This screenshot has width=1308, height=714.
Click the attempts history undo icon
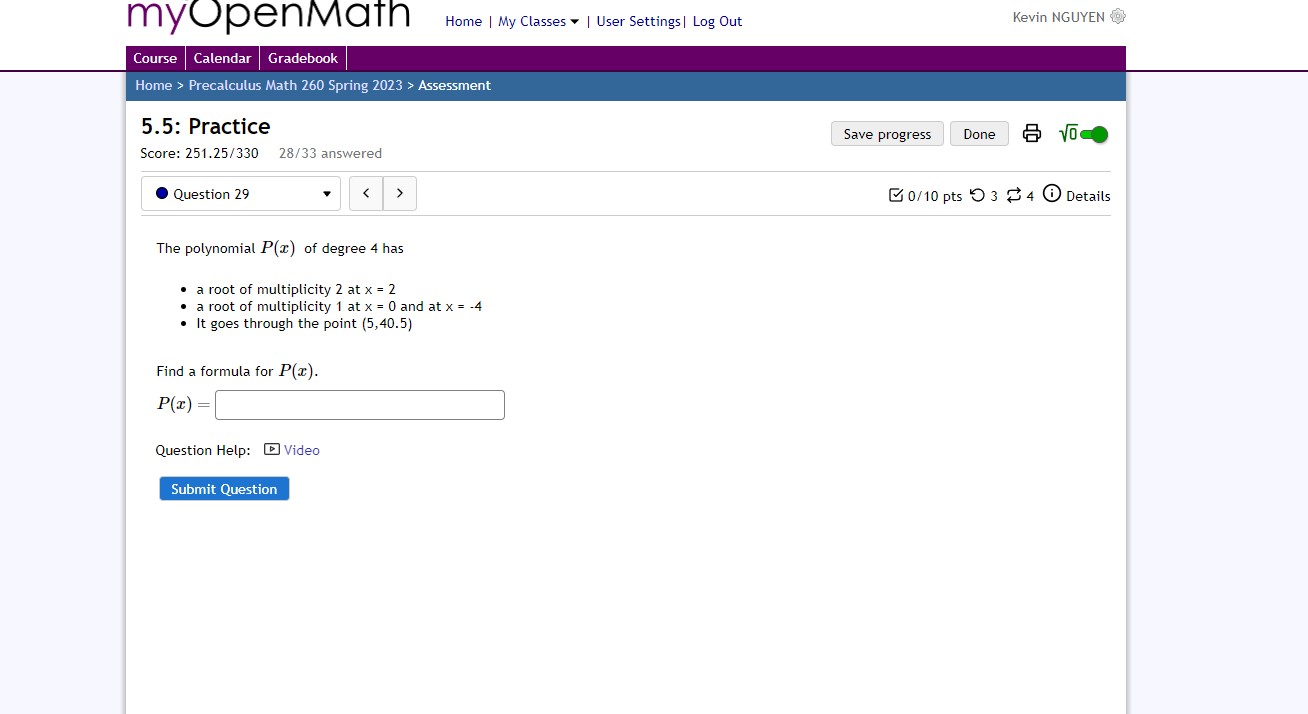(x=976, y=195)
